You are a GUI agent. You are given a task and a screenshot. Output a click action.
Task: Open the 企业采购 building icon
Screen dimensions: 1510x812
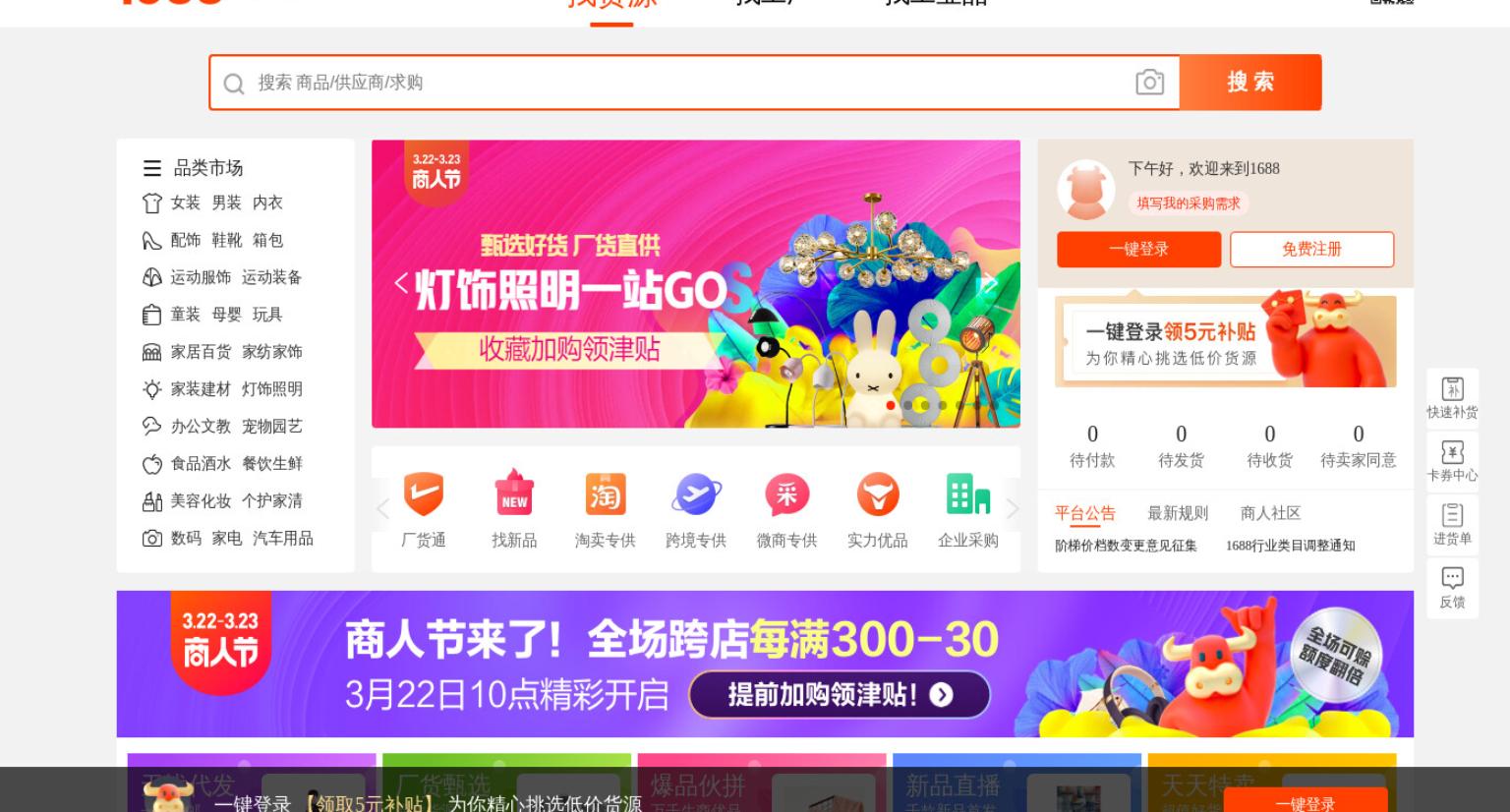pyautogui.click(x=968, y=494)
